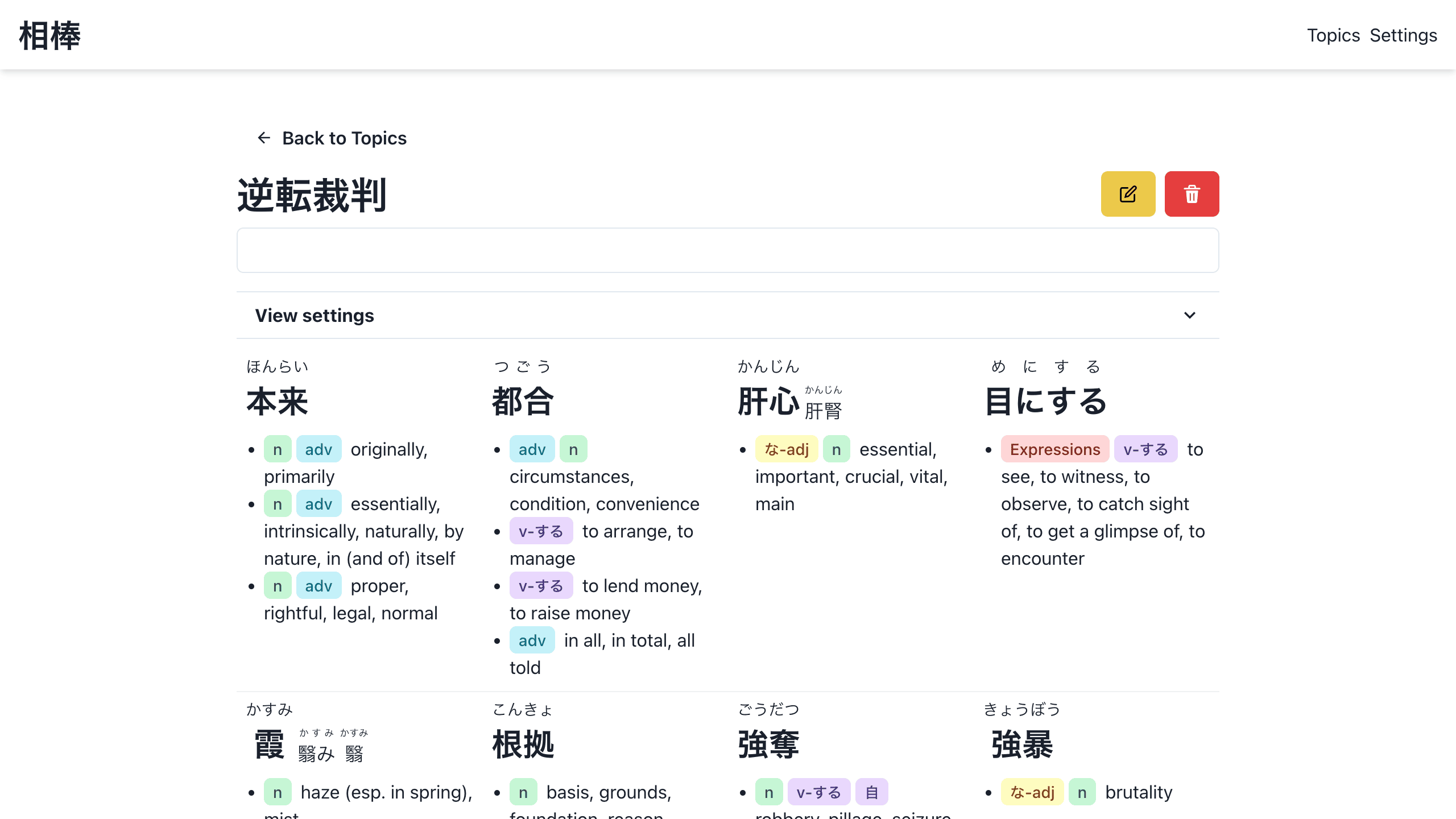1456x819 pixels.
Task: Select the word 強暴
Action: click(x=1022, y=744)
